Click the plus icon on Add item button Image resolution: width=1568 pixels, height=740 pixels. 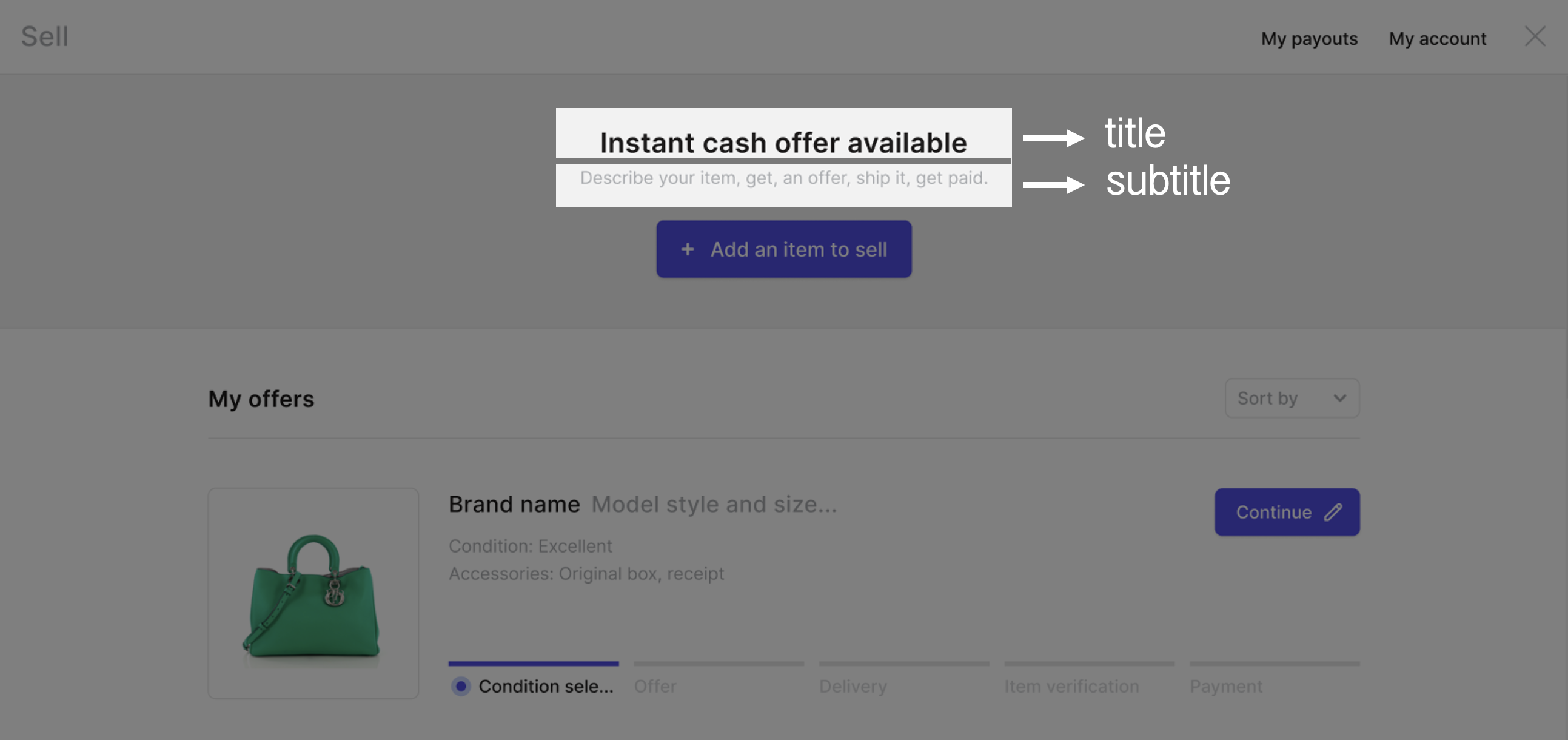click(687, 249)
